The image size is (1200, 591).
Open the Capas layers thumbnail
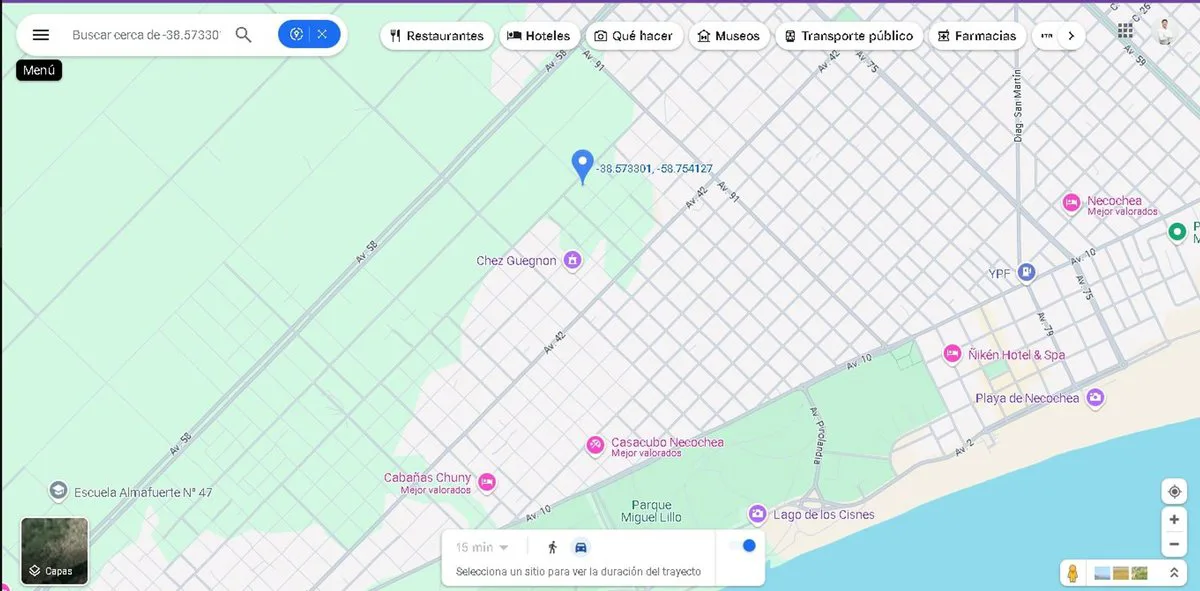pyautogui.click(x=55, y=550)
